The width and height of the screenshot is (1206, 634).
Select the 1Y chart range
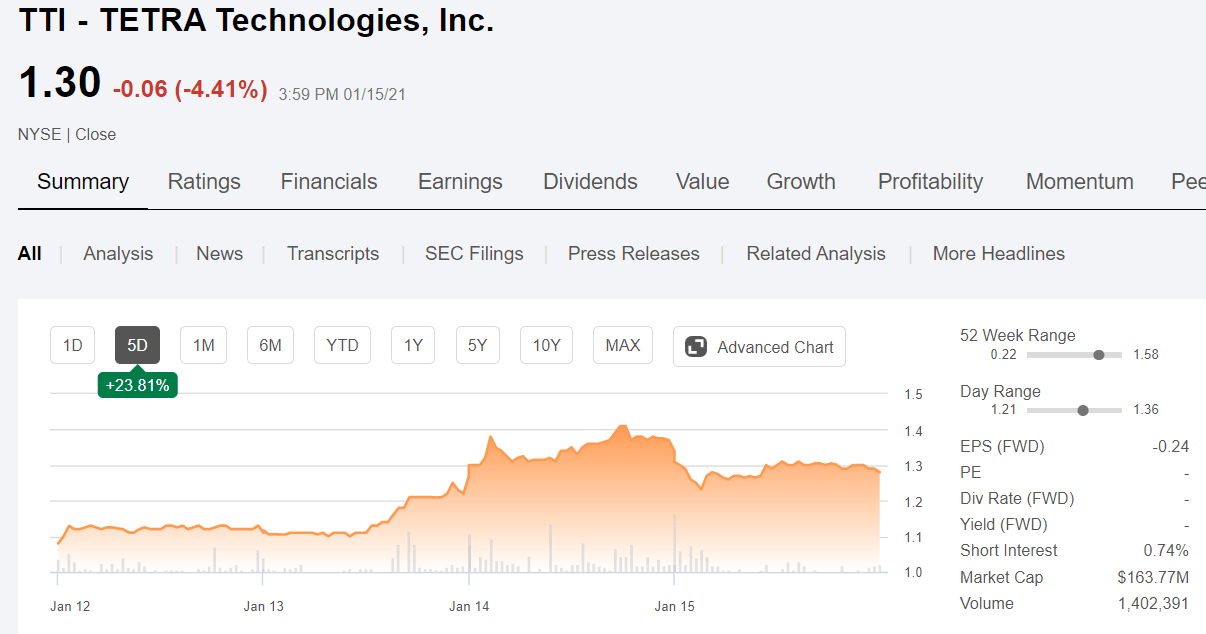(412, 344)
